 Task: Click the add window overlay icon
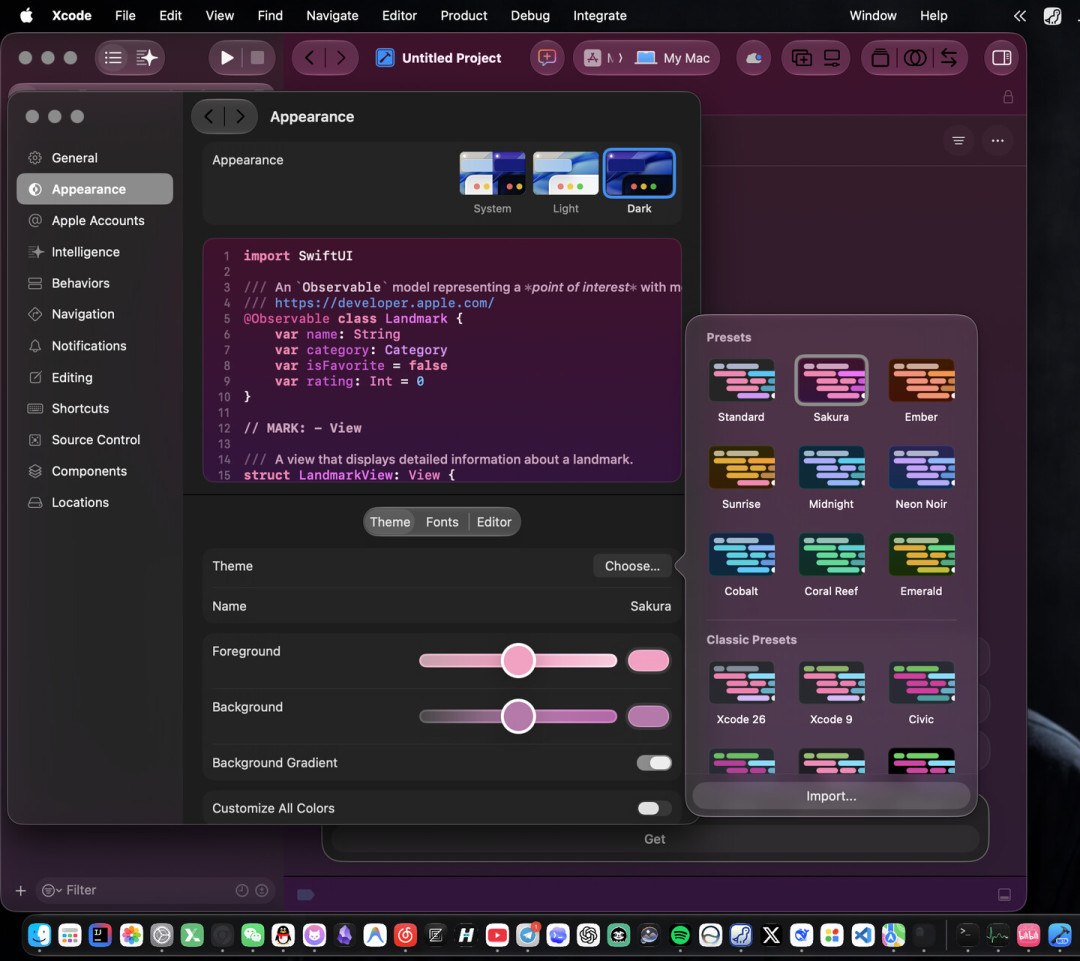(x=801, y=58)
